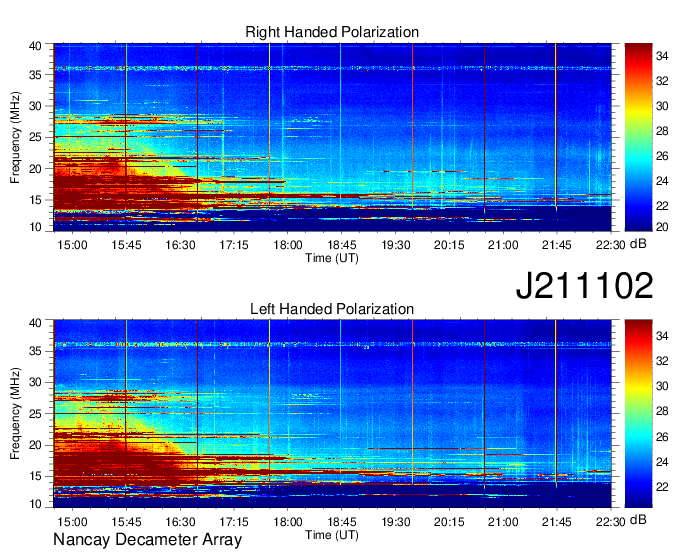Screen dimensions: 680x552
Task: Click 16:30 tick label under Right Handed plot
Action: pos(180,245)
